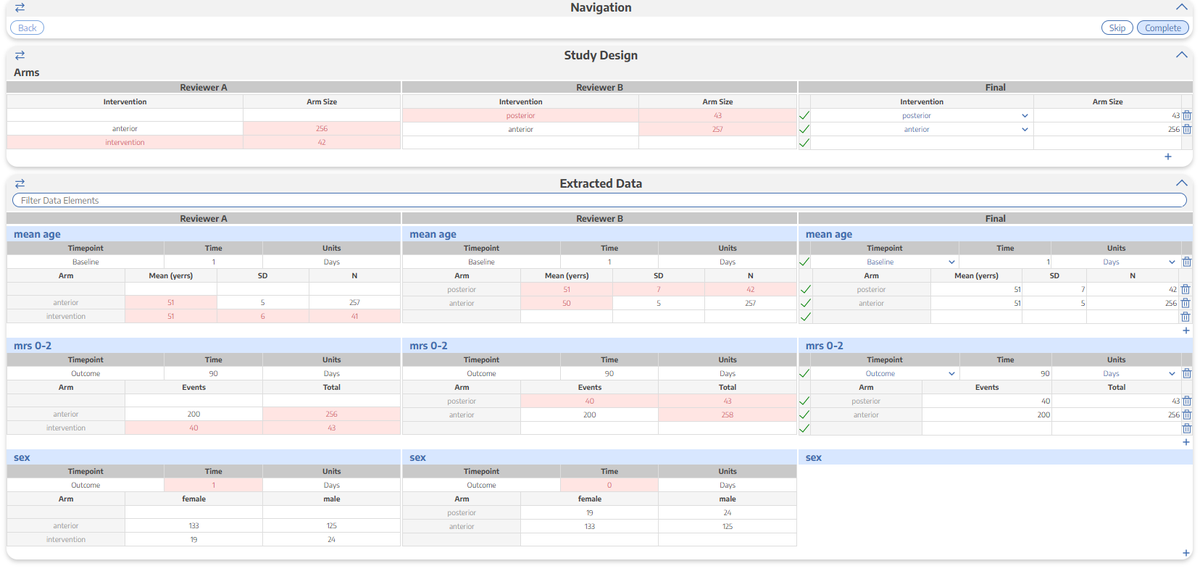
Task: Delete Final mean age anterior row
Action: 1186,303
